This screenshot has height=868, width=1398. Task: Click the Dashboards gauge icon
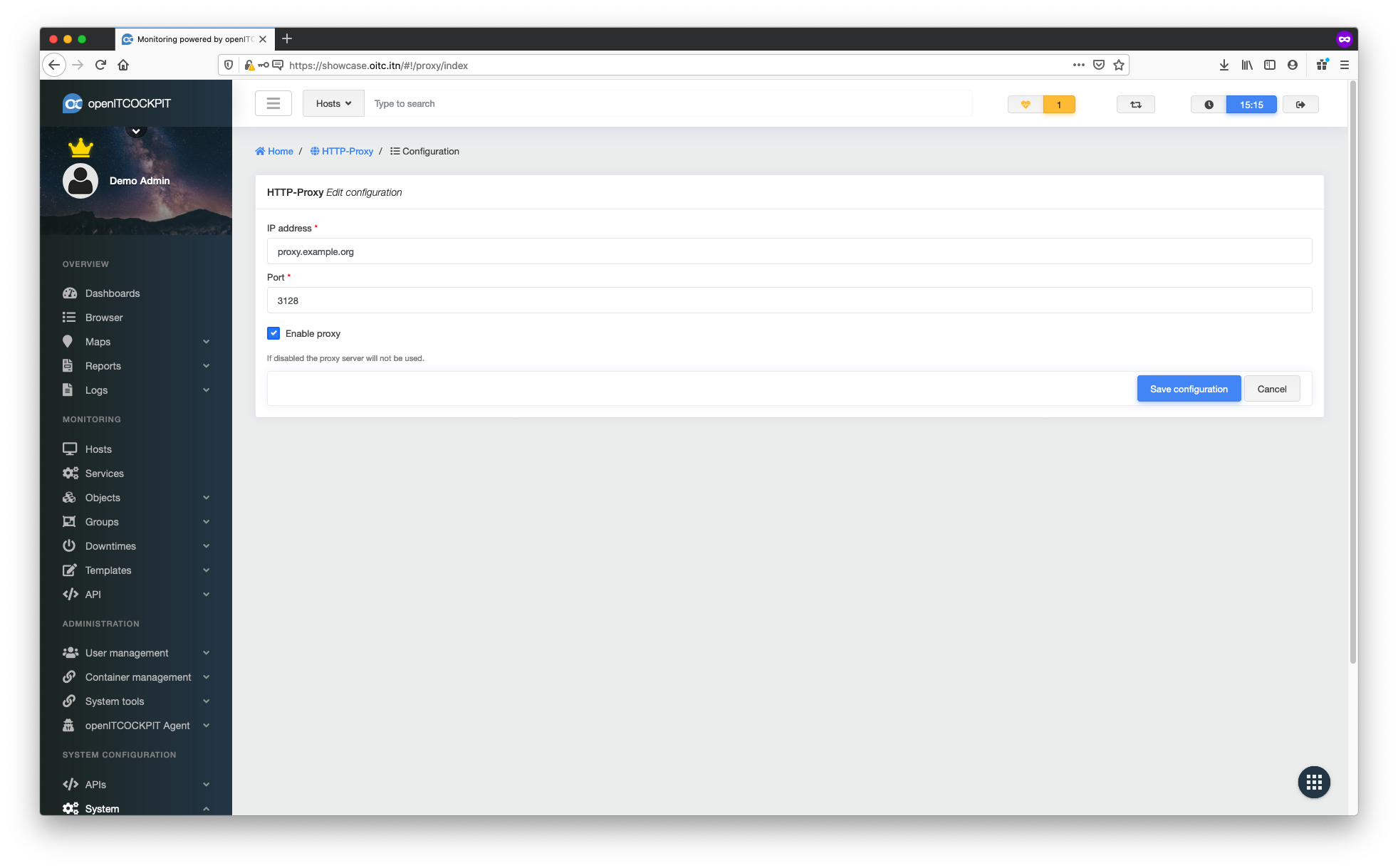pos(70,293)
